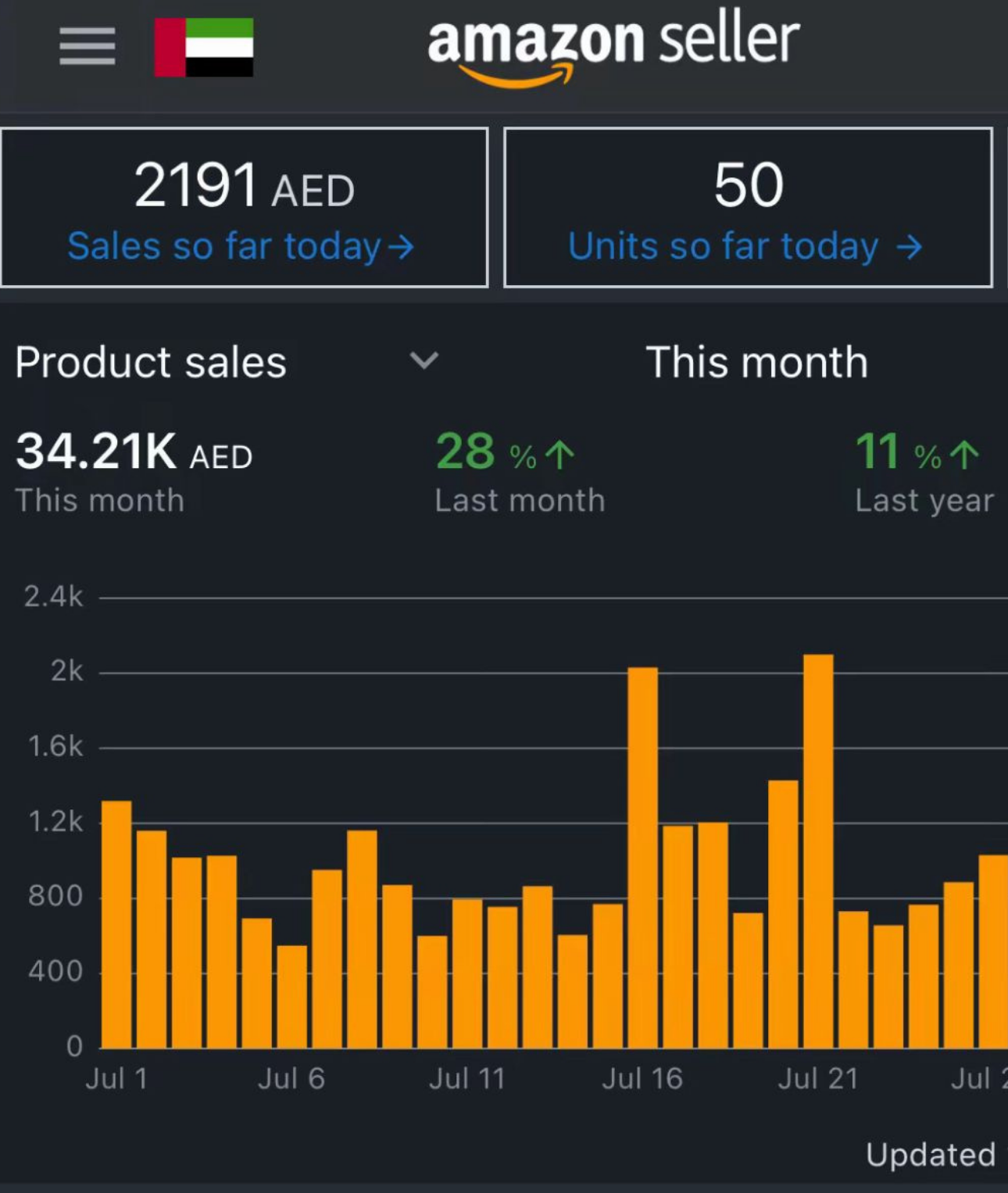Tap the Updated status text
The height and width of the screenshot is (1193, 1008).
[931, 1155]
